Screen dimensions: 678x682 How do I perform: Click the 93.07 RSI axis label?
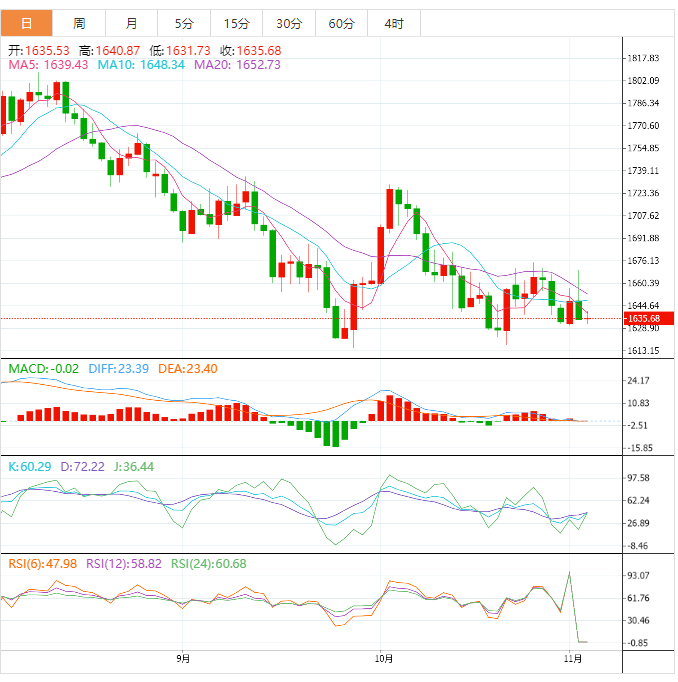click(638, 575)
